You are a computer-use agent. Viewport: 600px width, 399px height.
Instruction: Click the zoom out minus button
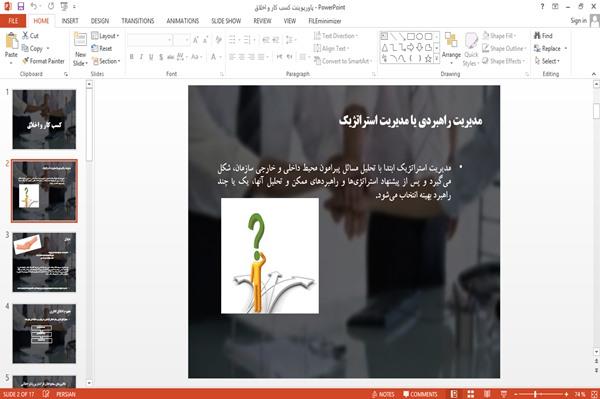515,394
